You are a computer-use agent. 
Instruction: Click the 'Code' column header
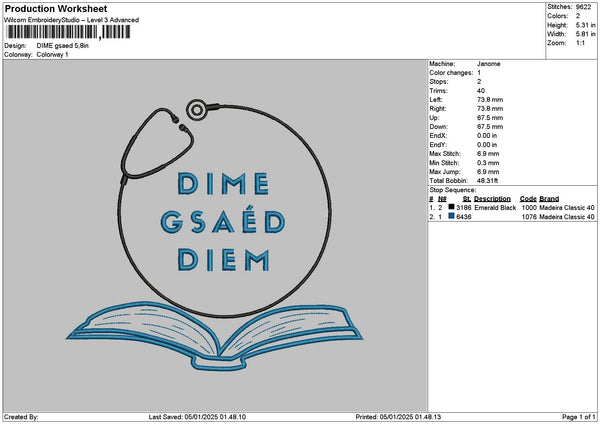point(528,199)
